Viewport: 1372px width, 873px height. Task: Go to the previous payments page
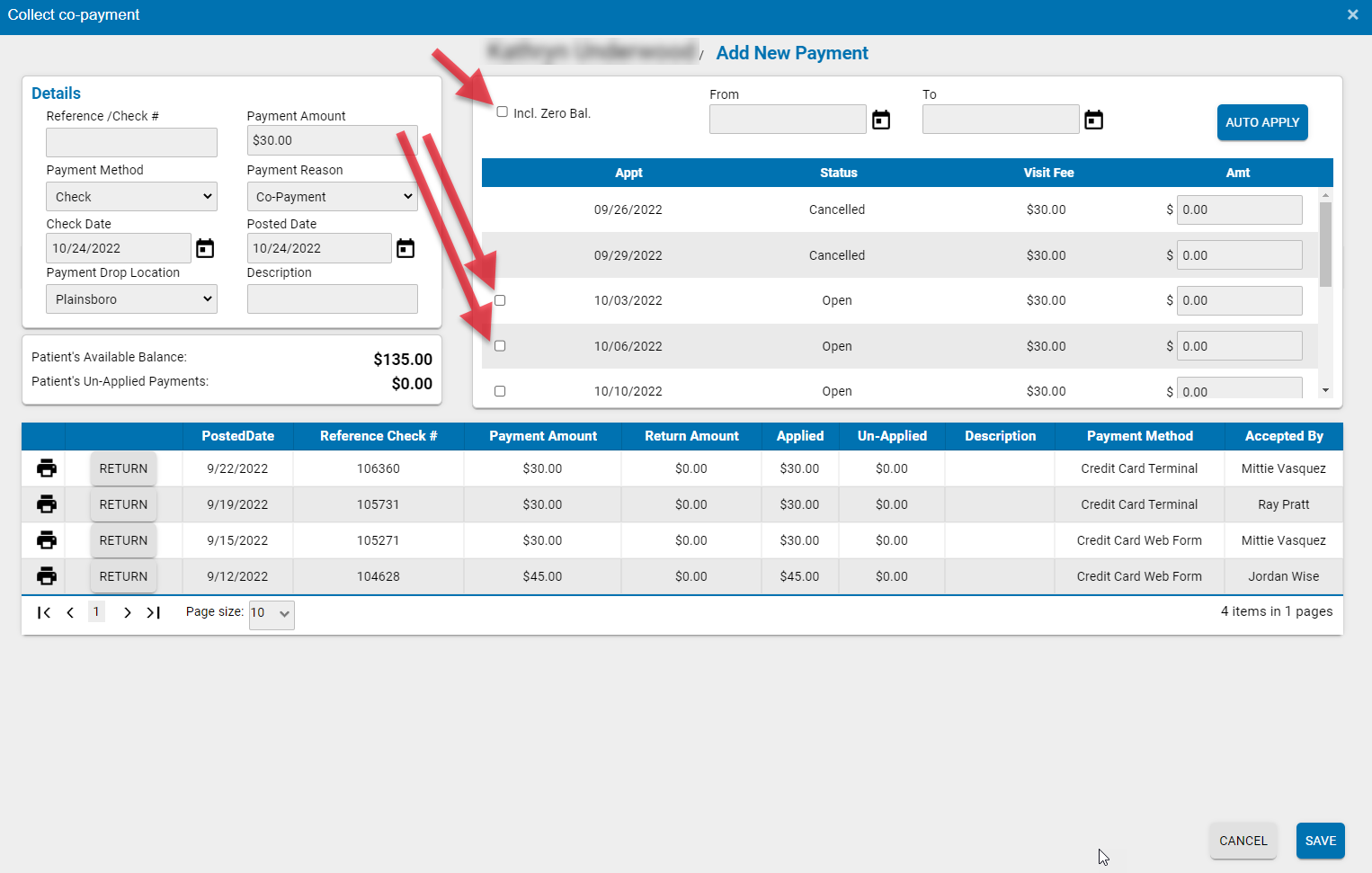coord(70,612)
